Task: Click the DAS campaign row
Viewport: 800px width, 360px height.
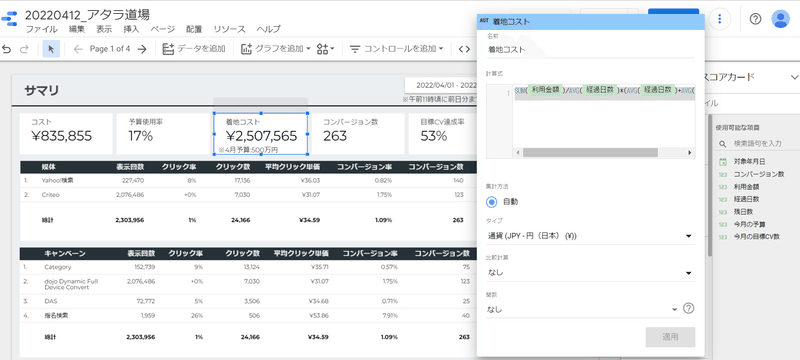Action: [248, 301]
